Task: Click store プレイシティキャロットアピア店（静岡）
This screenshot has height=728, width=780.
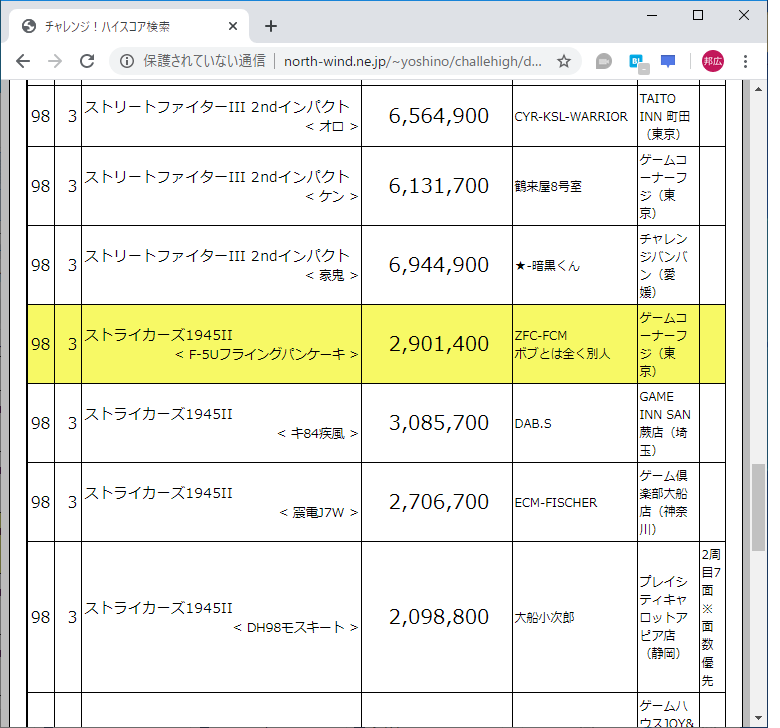Action: pos(665,618)
